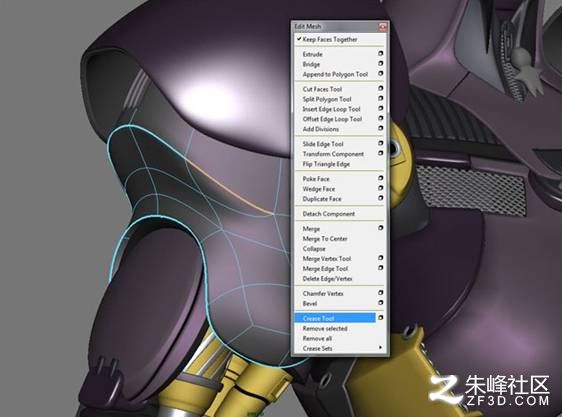Viewport: 562px width, 417px height.
Task: Choose Transform Component
Action: point(333,154)
